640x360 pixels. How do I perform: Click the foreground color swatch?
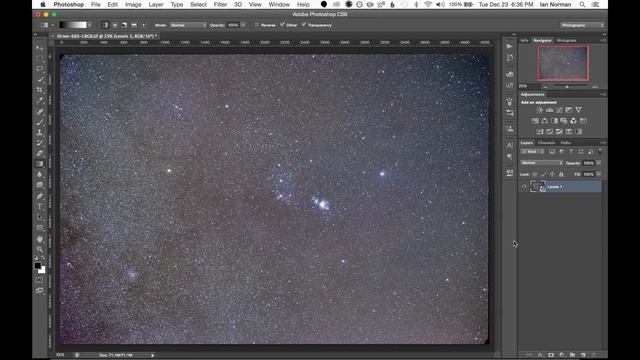click(x=38, y=266)
